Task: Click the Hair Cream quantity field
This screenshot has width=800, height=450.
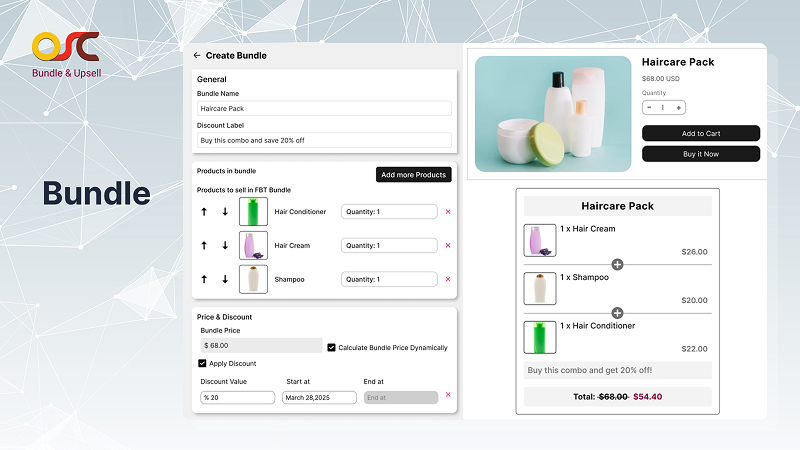Action: [x=389, y=245]
